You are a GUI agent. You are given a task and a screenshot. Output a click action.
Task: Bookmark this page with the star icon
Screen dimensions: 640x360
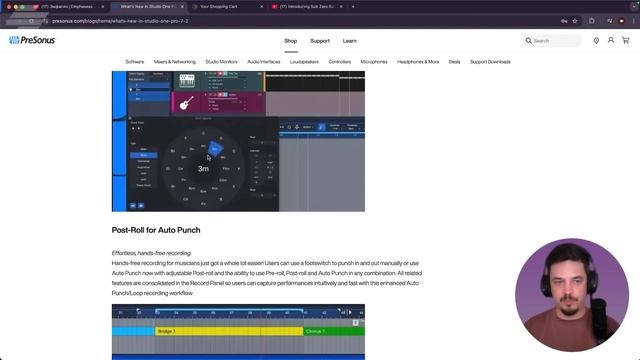tap(575, 21)
